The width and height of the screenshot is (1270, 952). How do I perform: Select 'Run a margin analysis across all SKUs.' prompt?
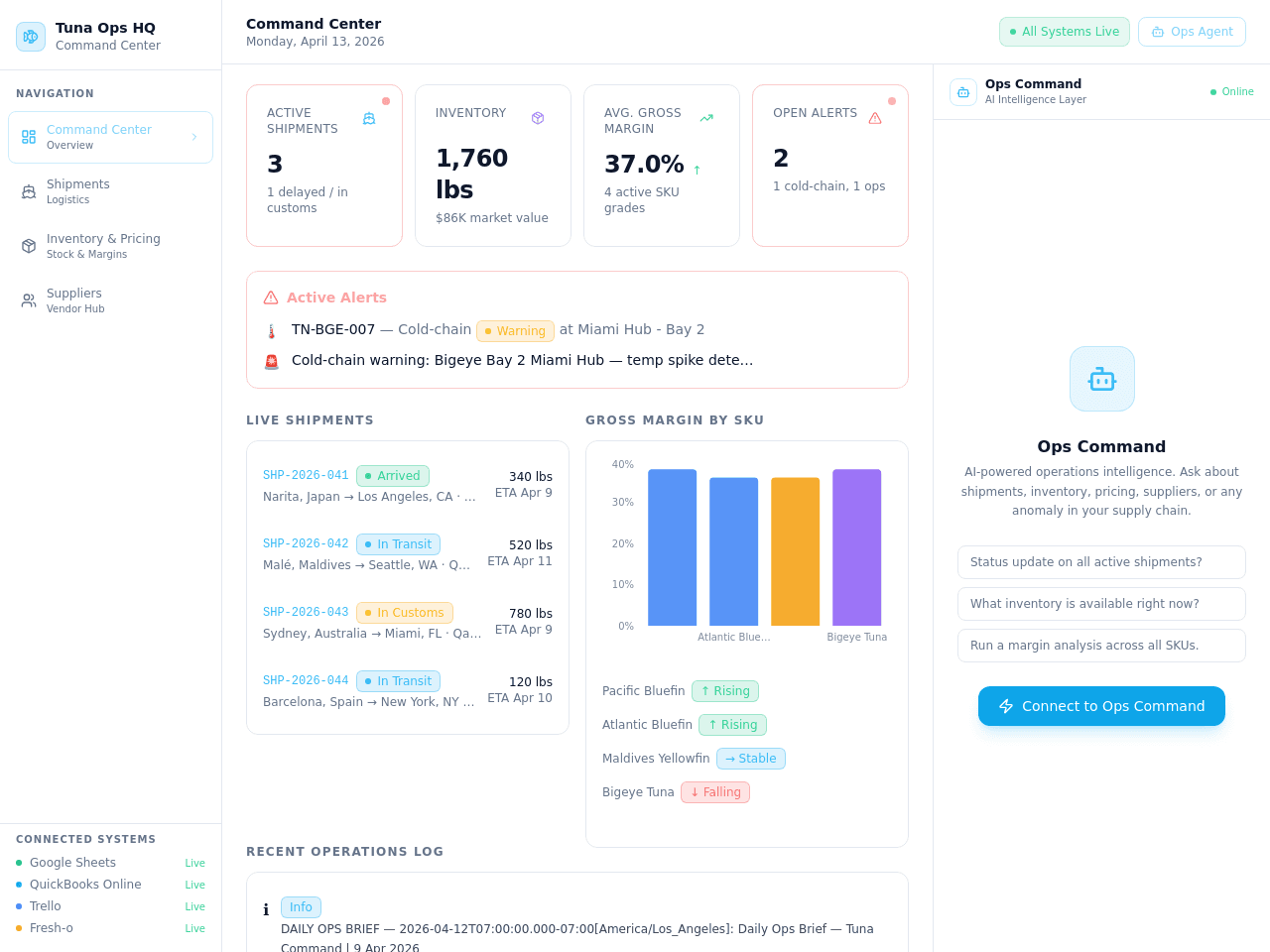point(1101,646)
